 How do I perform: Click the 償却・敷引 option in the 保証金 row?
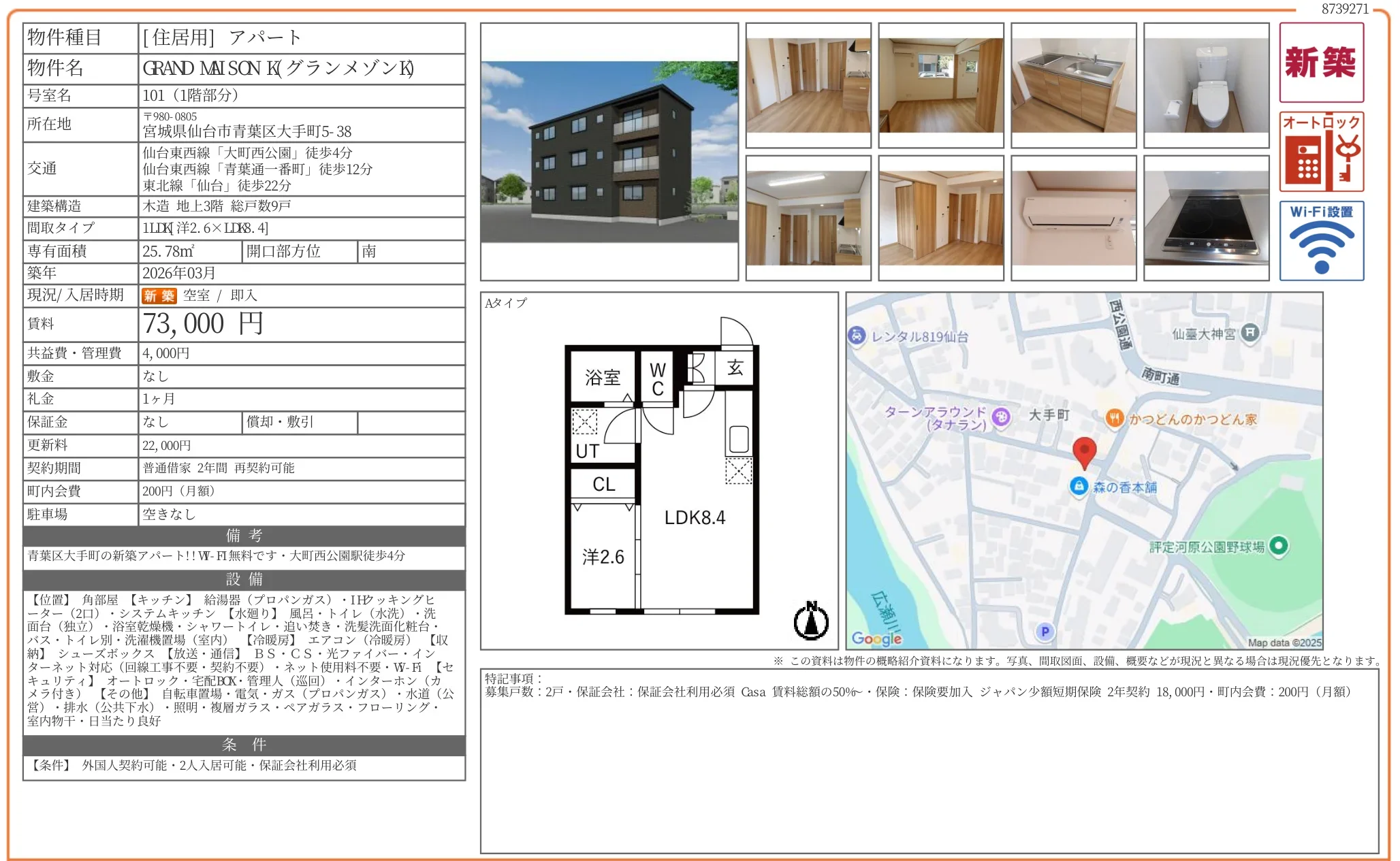(279, 422)
